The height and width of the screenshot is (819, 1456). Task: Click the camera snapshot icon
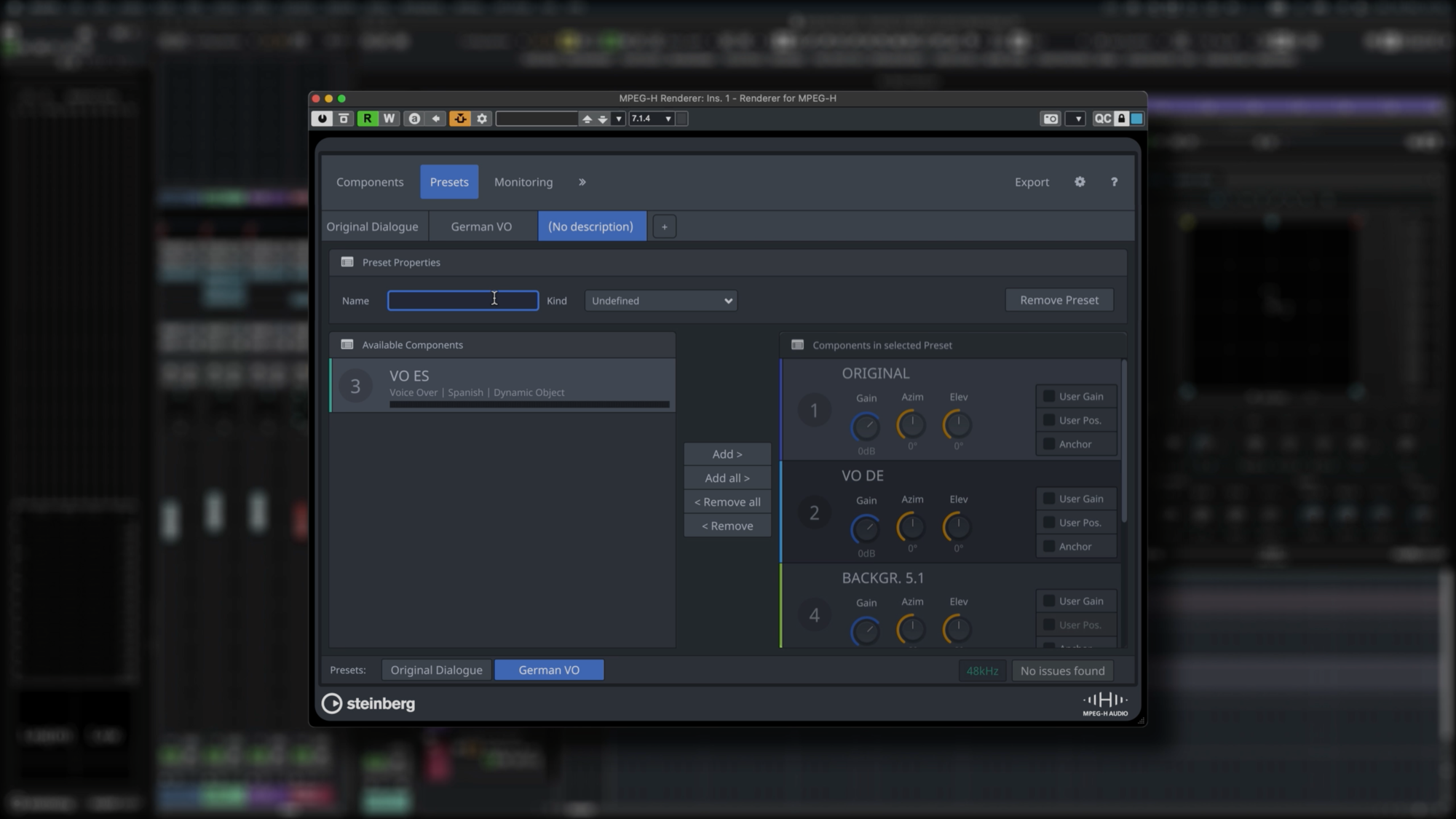pos(1051,119)
